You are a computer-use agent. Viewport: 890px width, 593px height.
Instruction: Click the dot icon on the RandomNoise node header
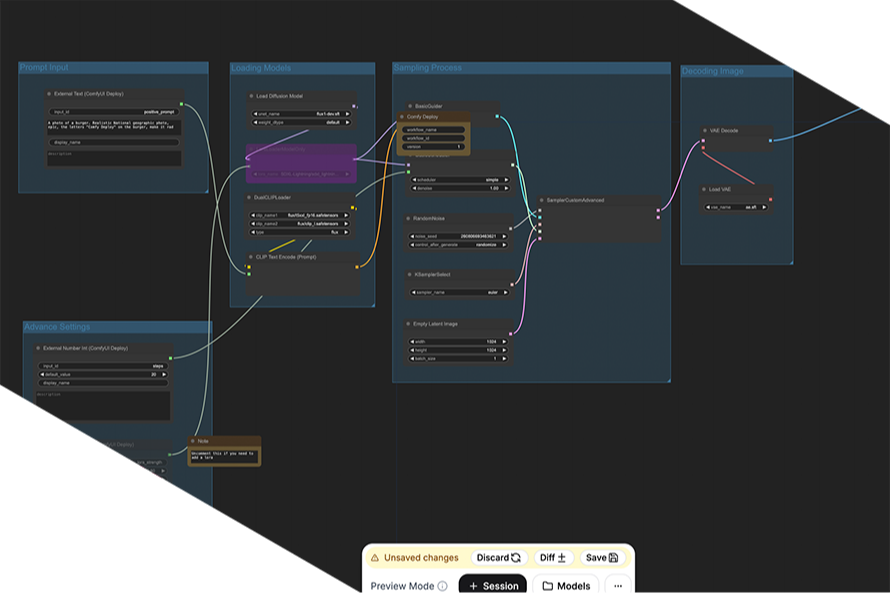point(407,218)
